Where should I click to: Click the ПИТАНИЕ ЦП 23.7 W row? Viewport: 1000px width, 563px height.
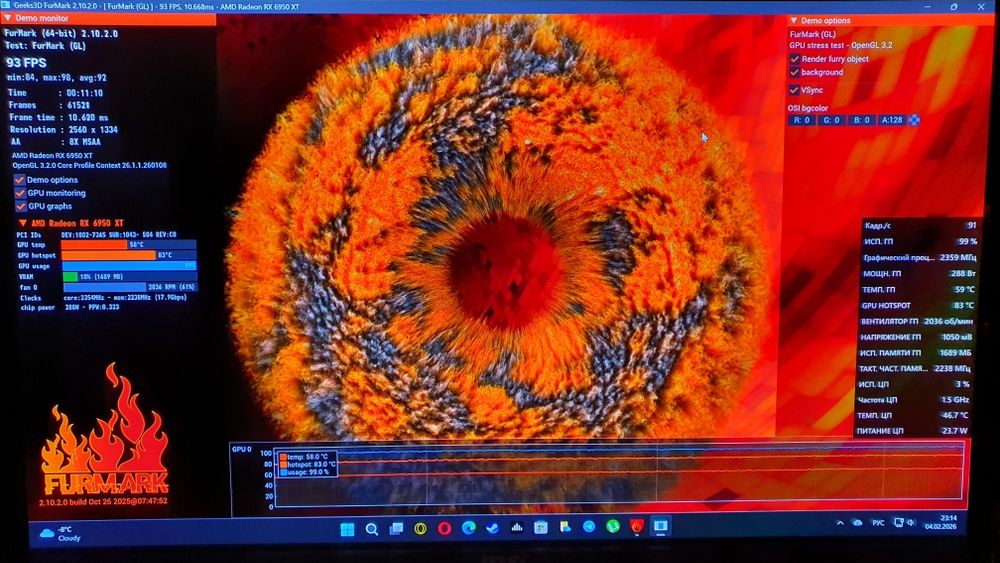912,431
